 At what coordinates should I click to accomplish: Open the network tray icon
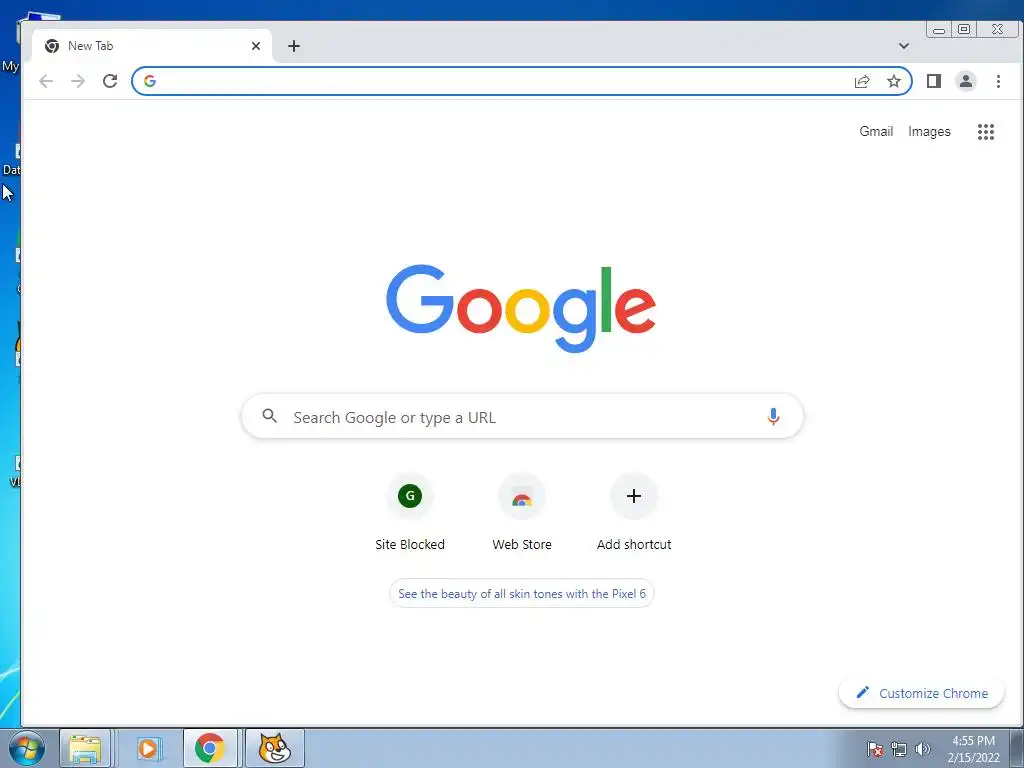pos(899,749)
